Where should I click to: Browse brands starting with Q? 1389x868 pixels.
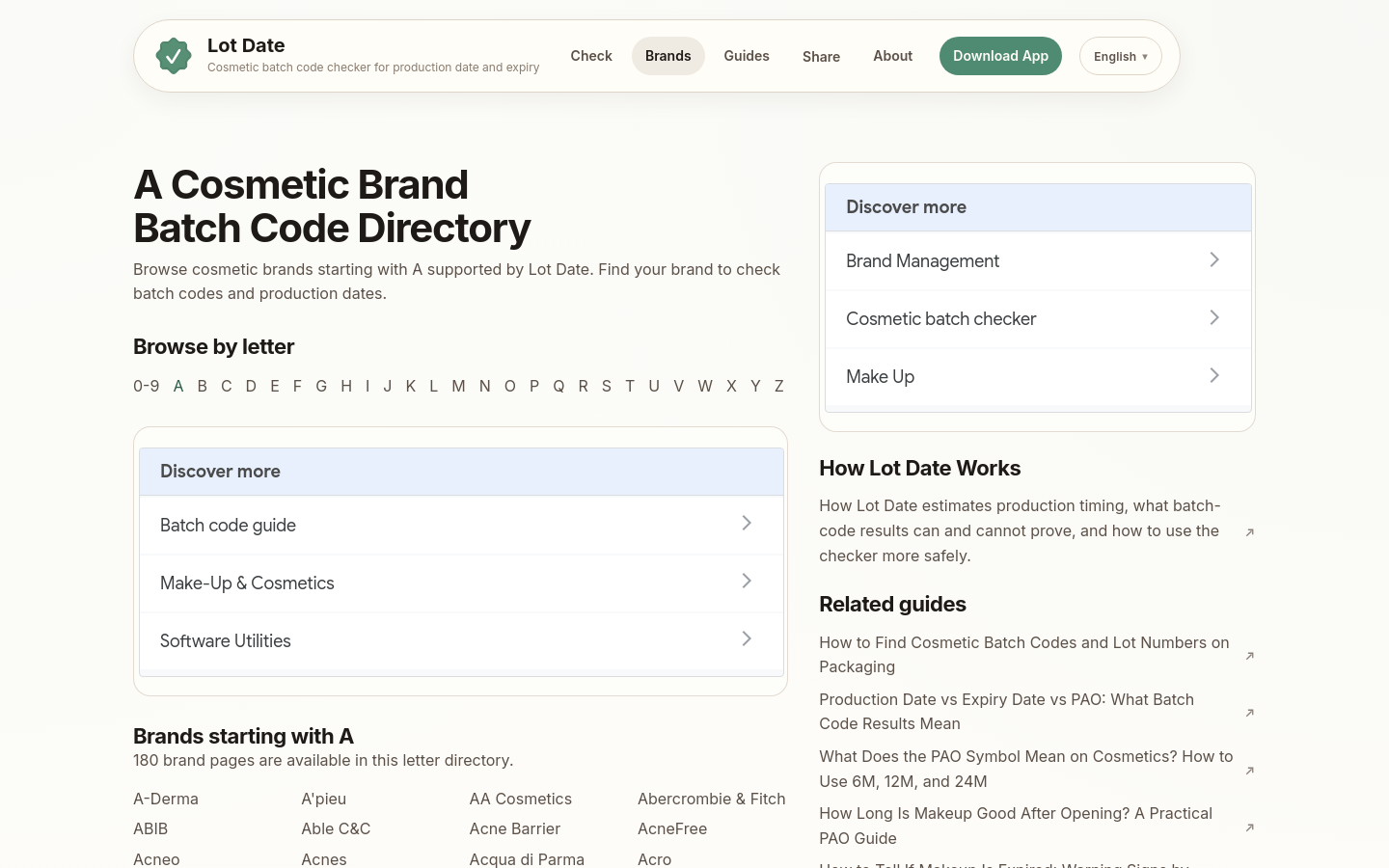pyautogui.click(x=558, y=386)
